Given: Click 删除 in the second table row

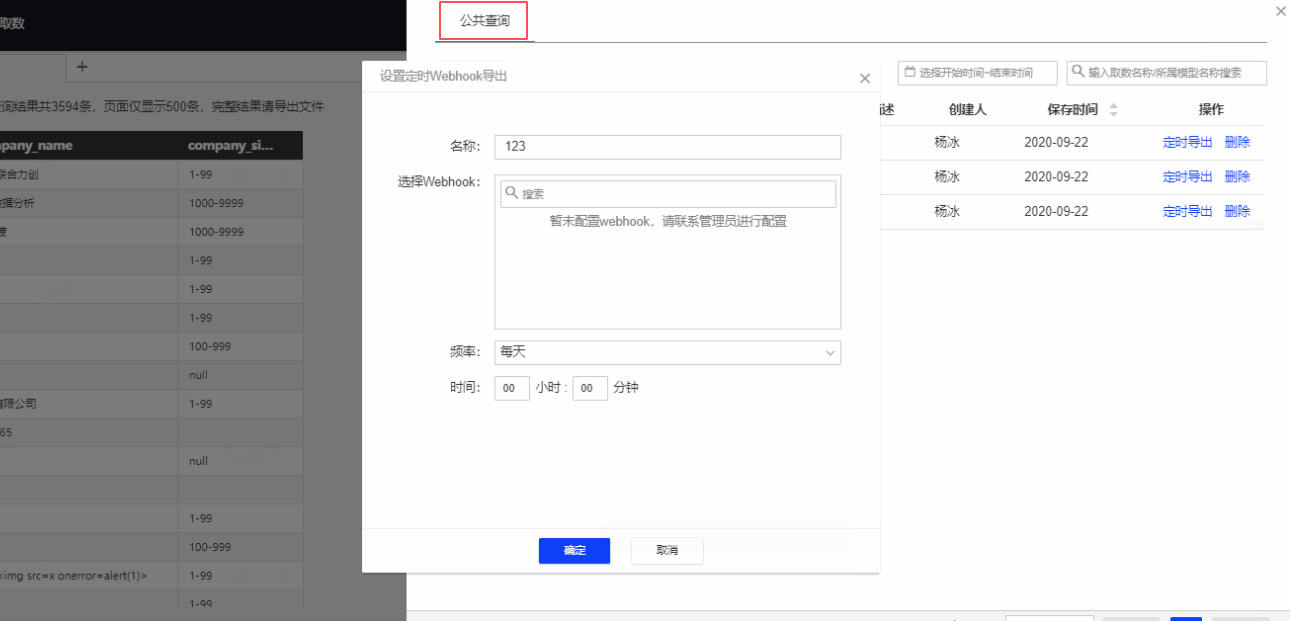Looking at the screenshot, I should pyautogui.click(x=1237, y=176).
